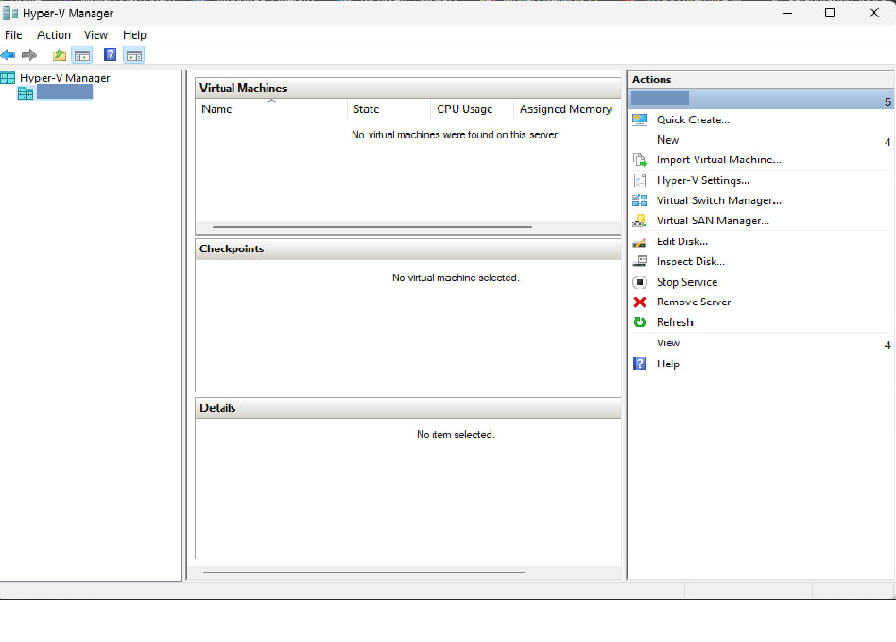Select Stop Service action

click(x=687, y=282)
